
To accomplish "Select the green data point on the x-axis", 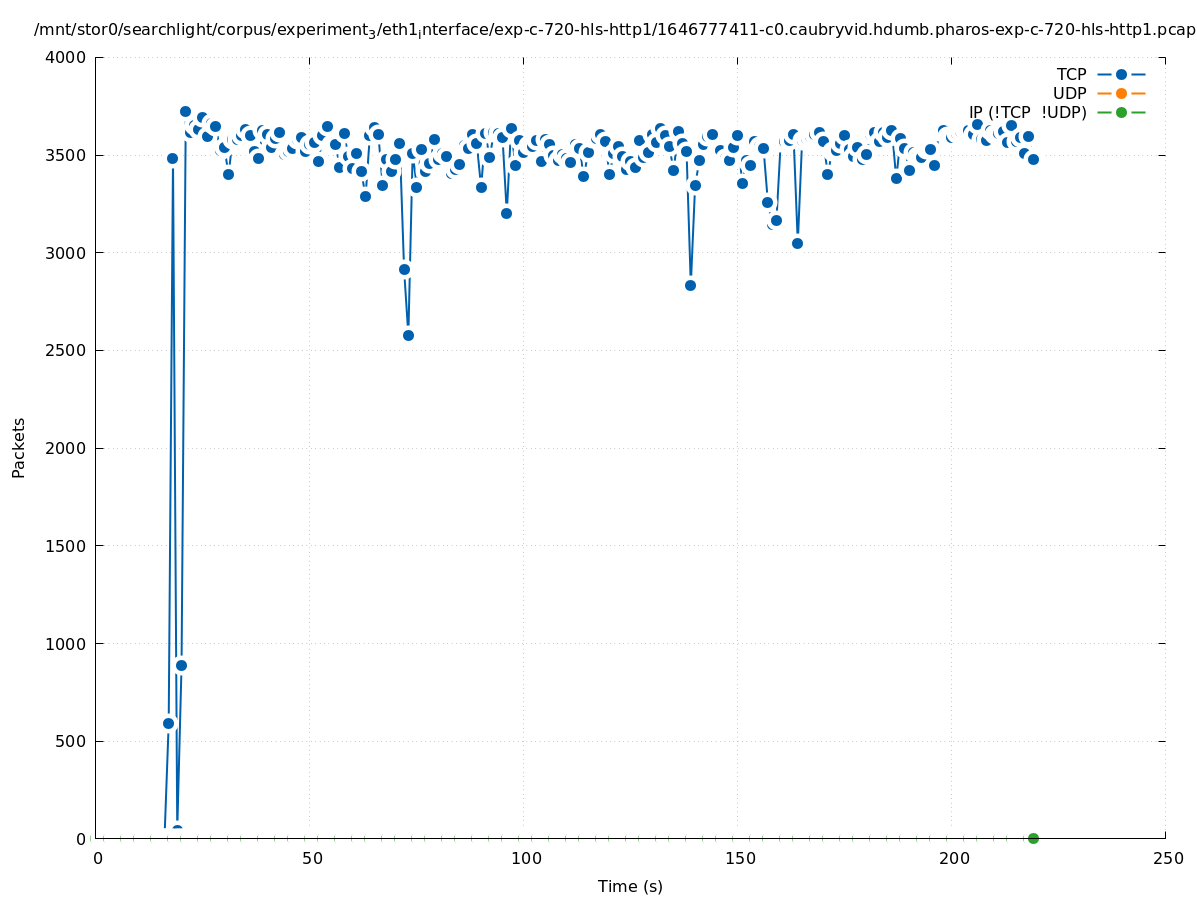I will click(x=1033, y=838).
